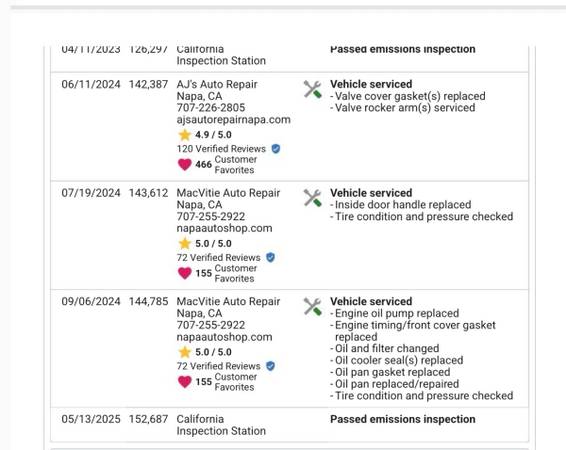Call AJ's Auto Repair number 707-226-2805
This screenshot has height=450, width=566.
211,108
